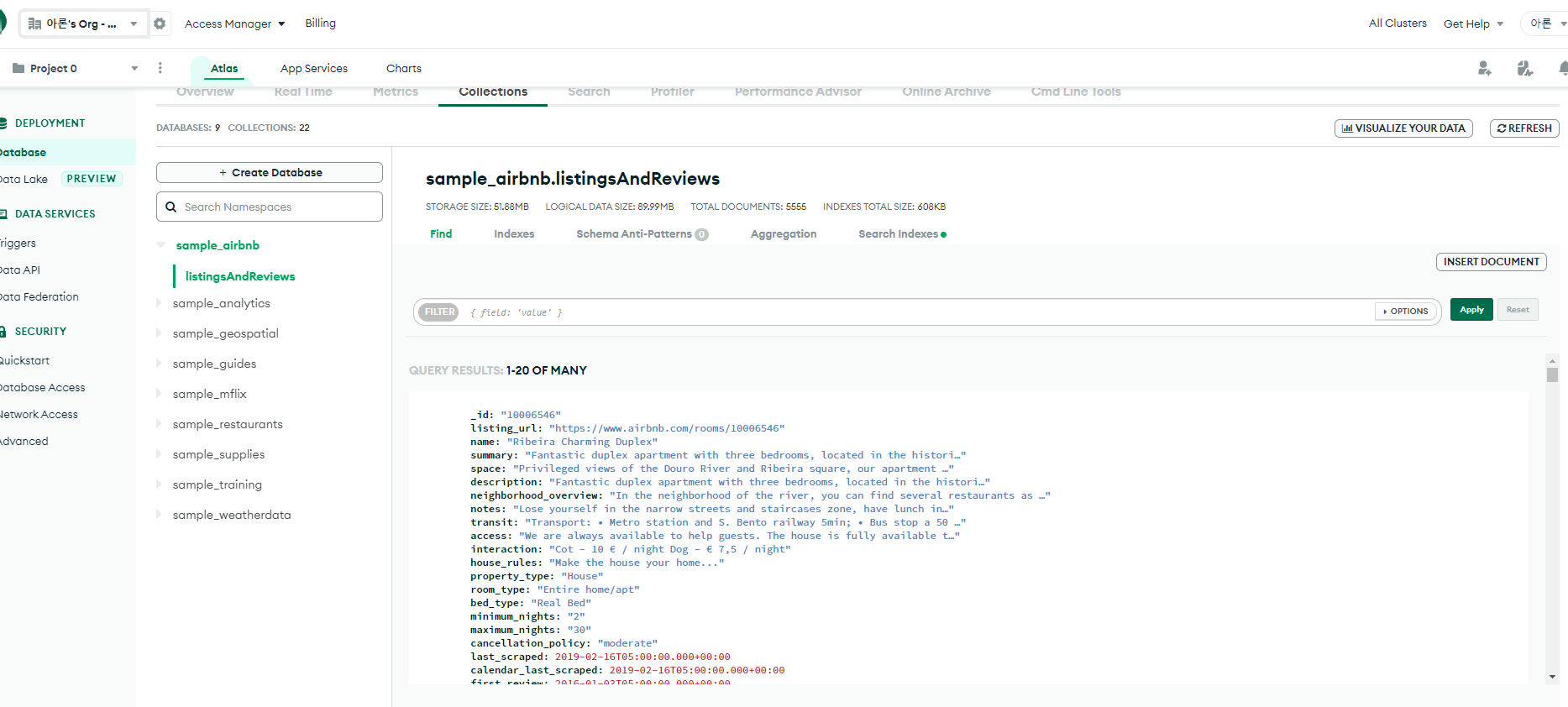The width and height of the screenshot is (1568, 707).
Task: Expand the sample_training database
Action: point(160,484)
